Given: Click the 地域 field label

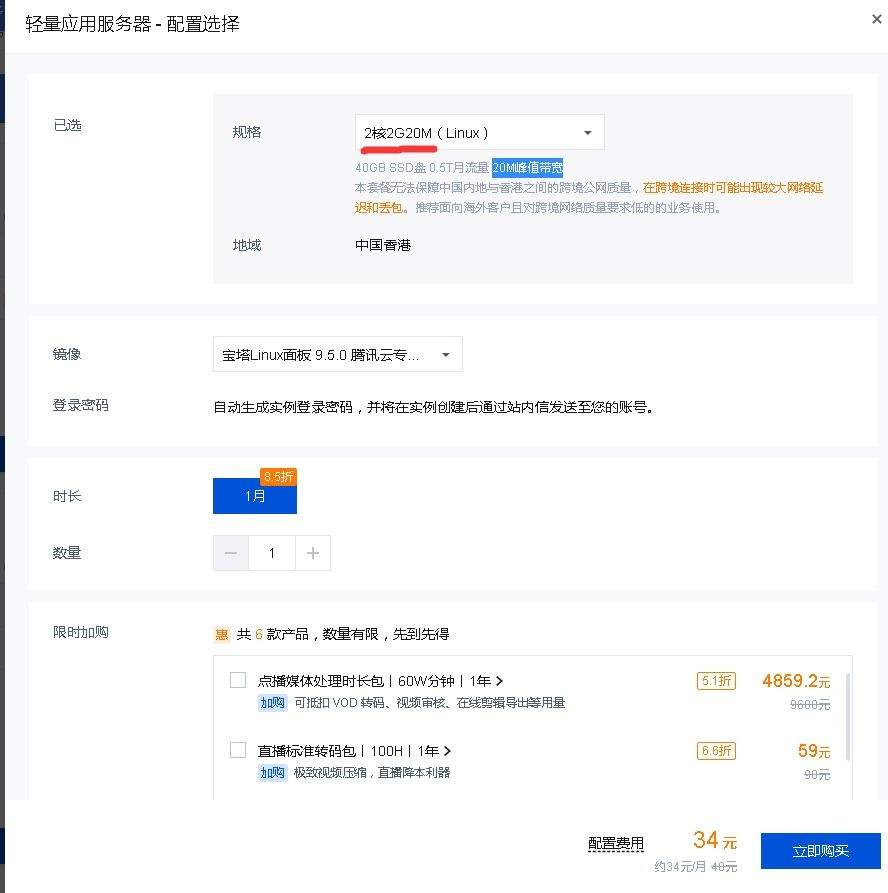Looking at the screenshot, I should point(247,245).
